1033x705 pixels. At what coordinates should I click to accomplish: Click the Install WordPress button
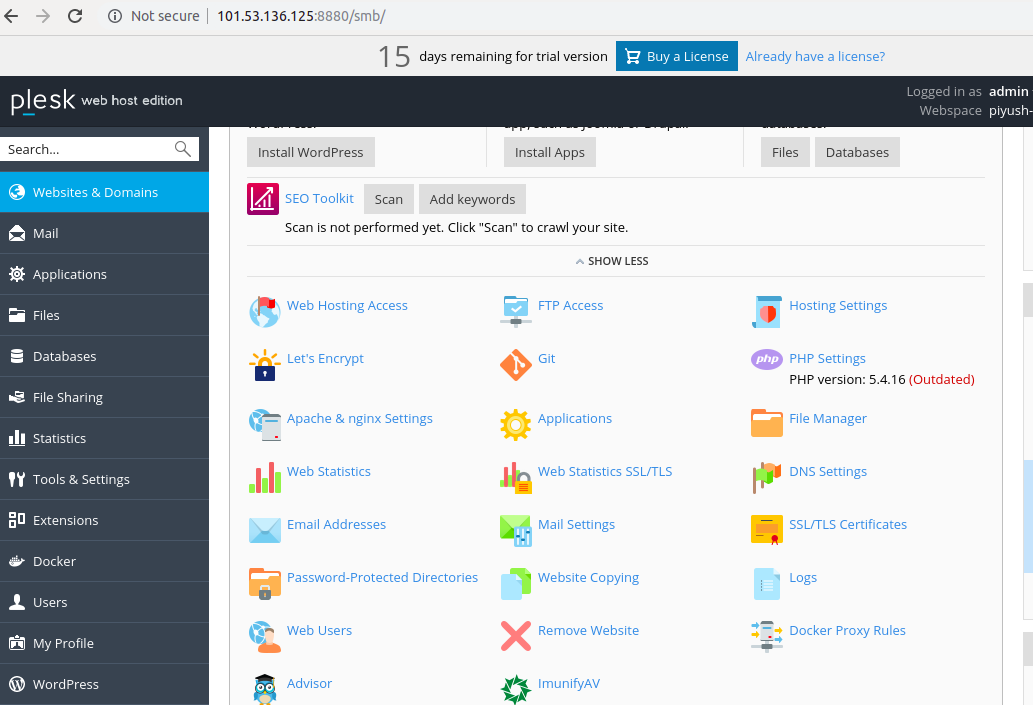click(311, 152)
